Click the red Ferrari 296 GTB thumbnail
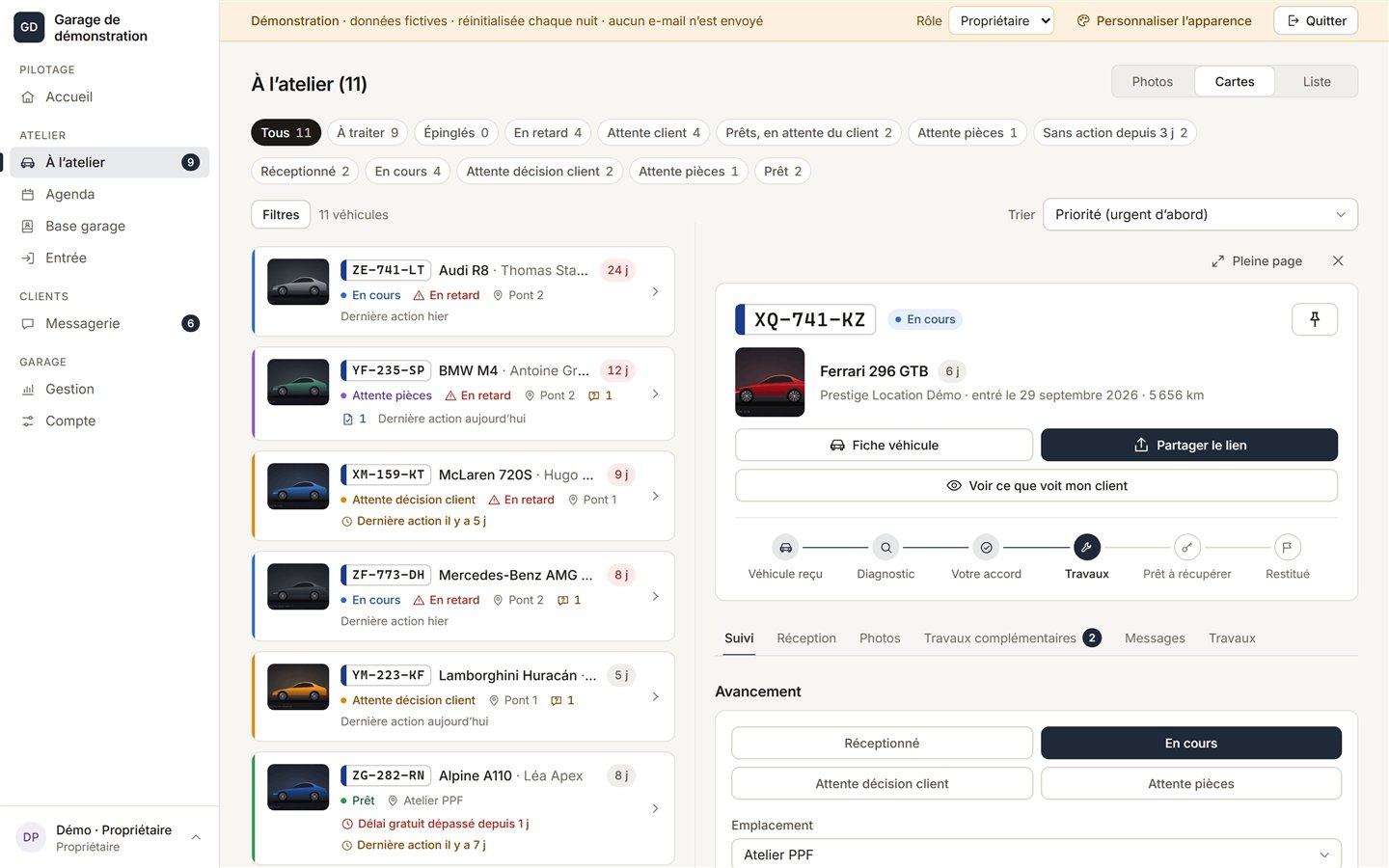Image resolution: width=1389 pixels, height=868 pixels. tap(770, 382)
